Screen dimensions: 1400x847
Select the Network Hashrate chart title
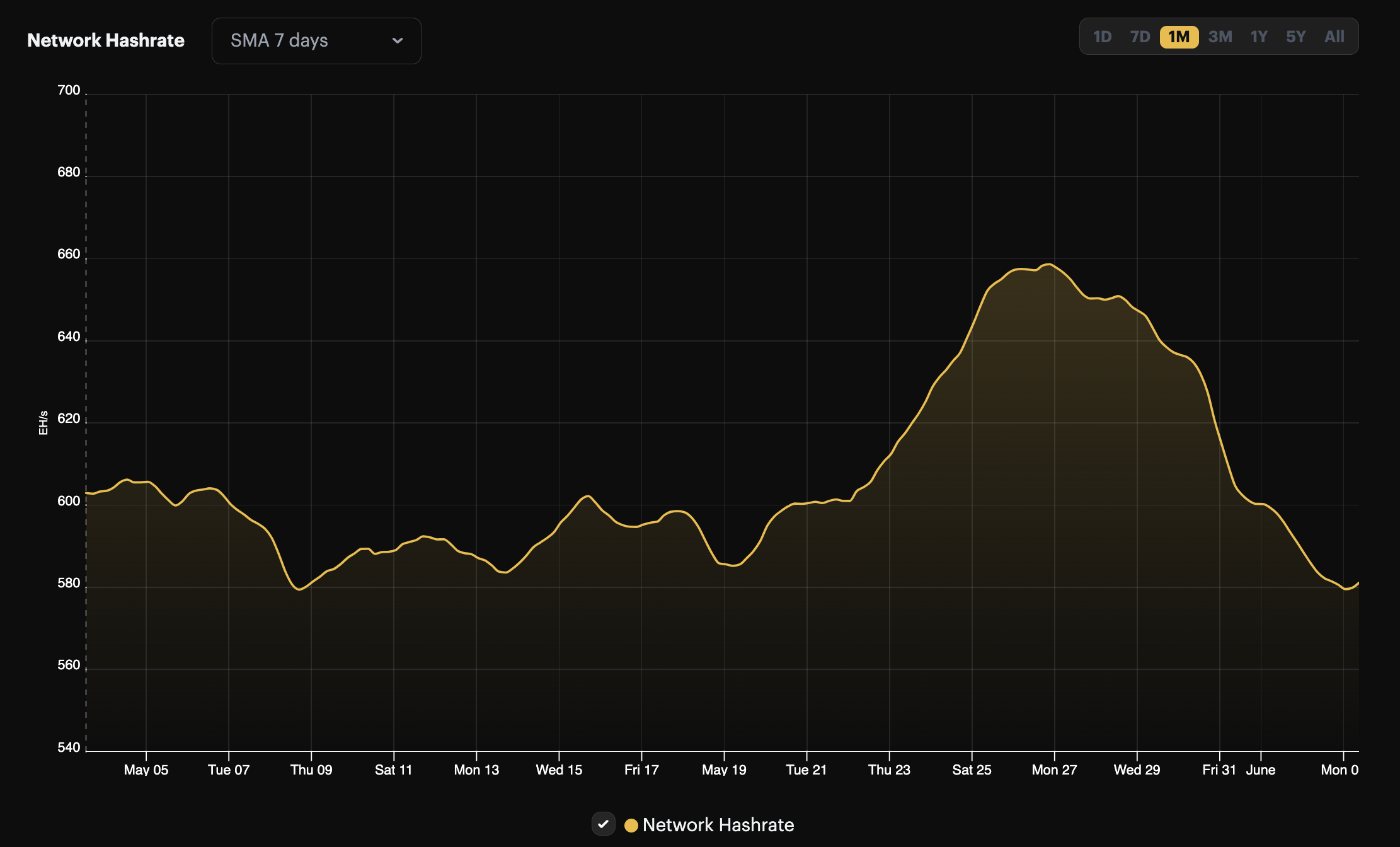tap(105, 40)
